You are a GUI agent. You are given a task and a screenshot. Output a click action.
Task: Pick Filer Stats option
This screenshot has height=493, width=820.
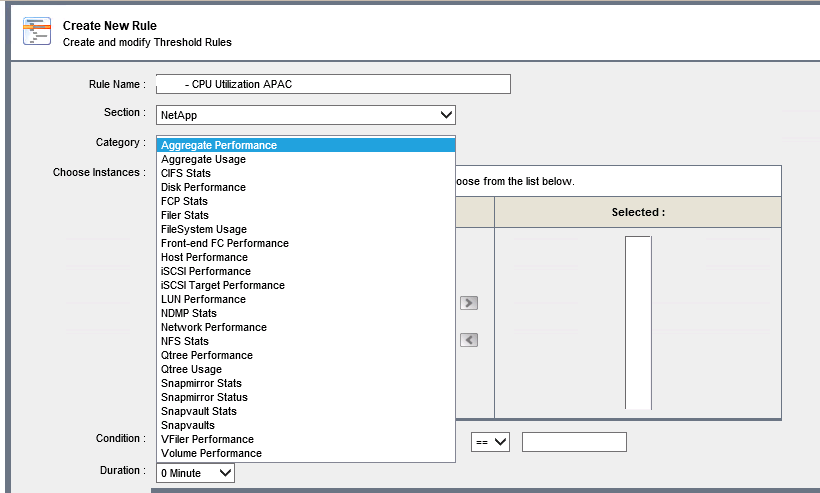pos(306,215)
